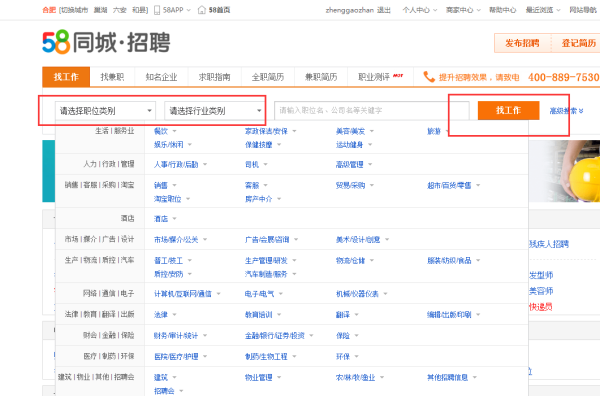Expand the 司机 category
Viewport: 600px width, 396px height.
[256, 165]
